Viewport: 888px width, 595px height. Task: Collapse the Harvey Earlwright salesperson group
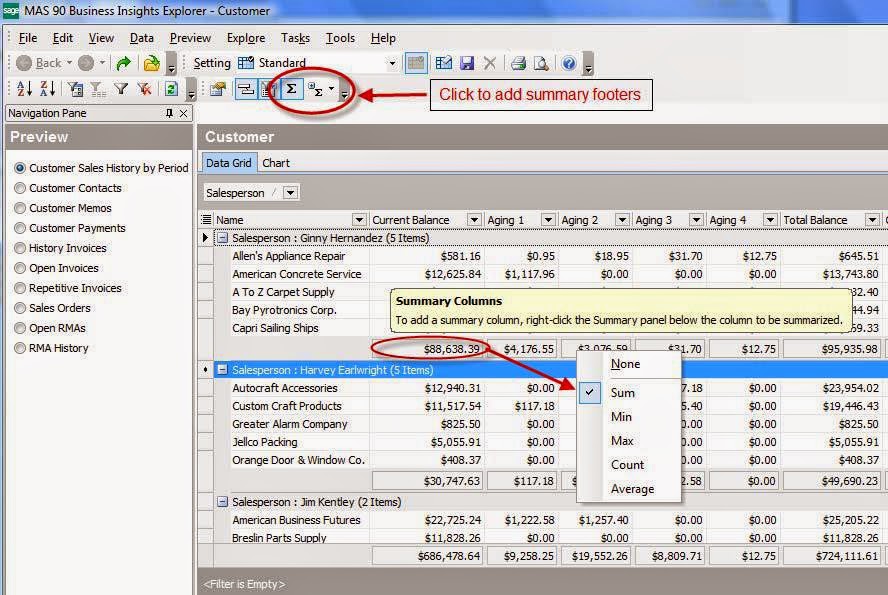(x=223, y=370)
